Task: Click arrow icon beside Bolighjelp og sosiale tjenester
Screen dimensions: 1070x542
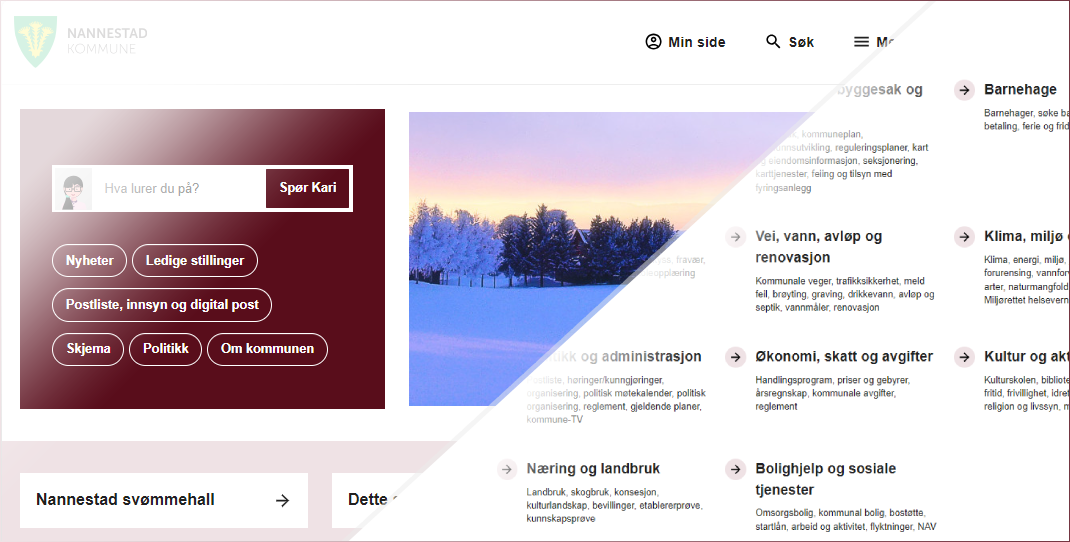Action: [x=735, y=469]
